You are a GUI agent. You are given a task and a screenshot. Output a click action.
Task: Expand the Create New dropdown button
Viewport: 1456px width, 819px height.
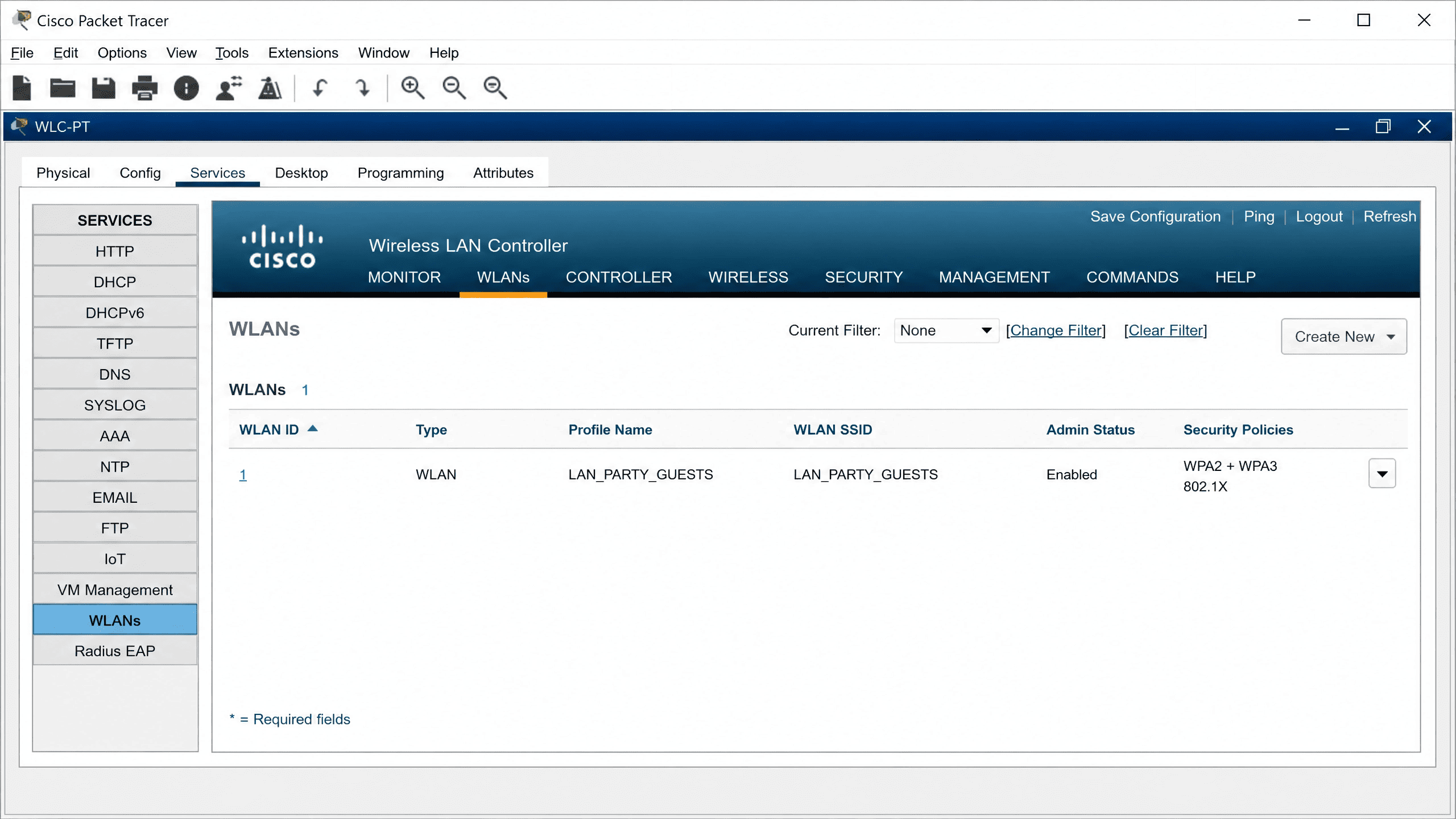coord(1344,337)
